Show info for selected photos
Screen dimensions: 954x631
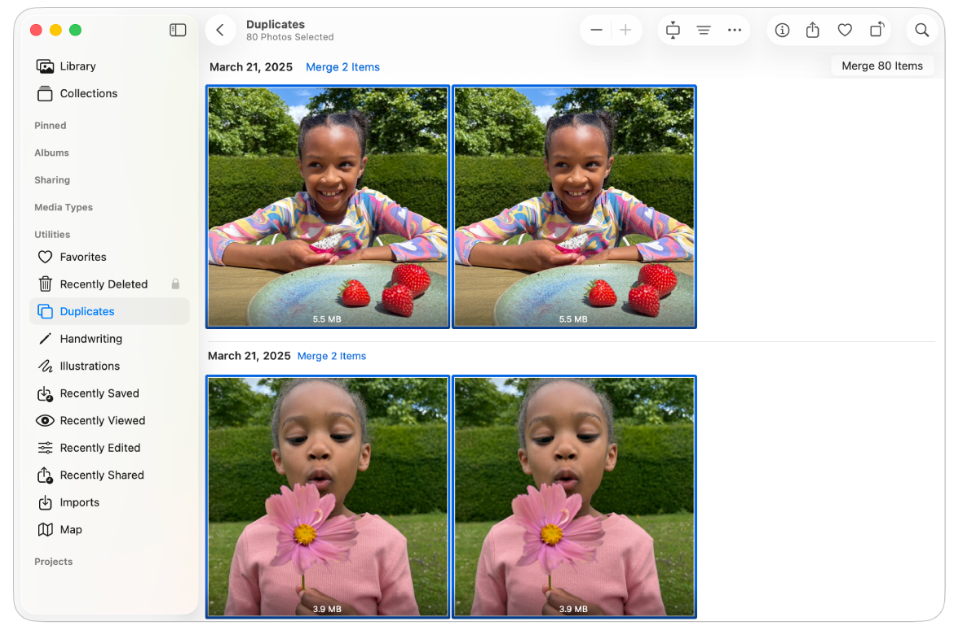point(782,30)
